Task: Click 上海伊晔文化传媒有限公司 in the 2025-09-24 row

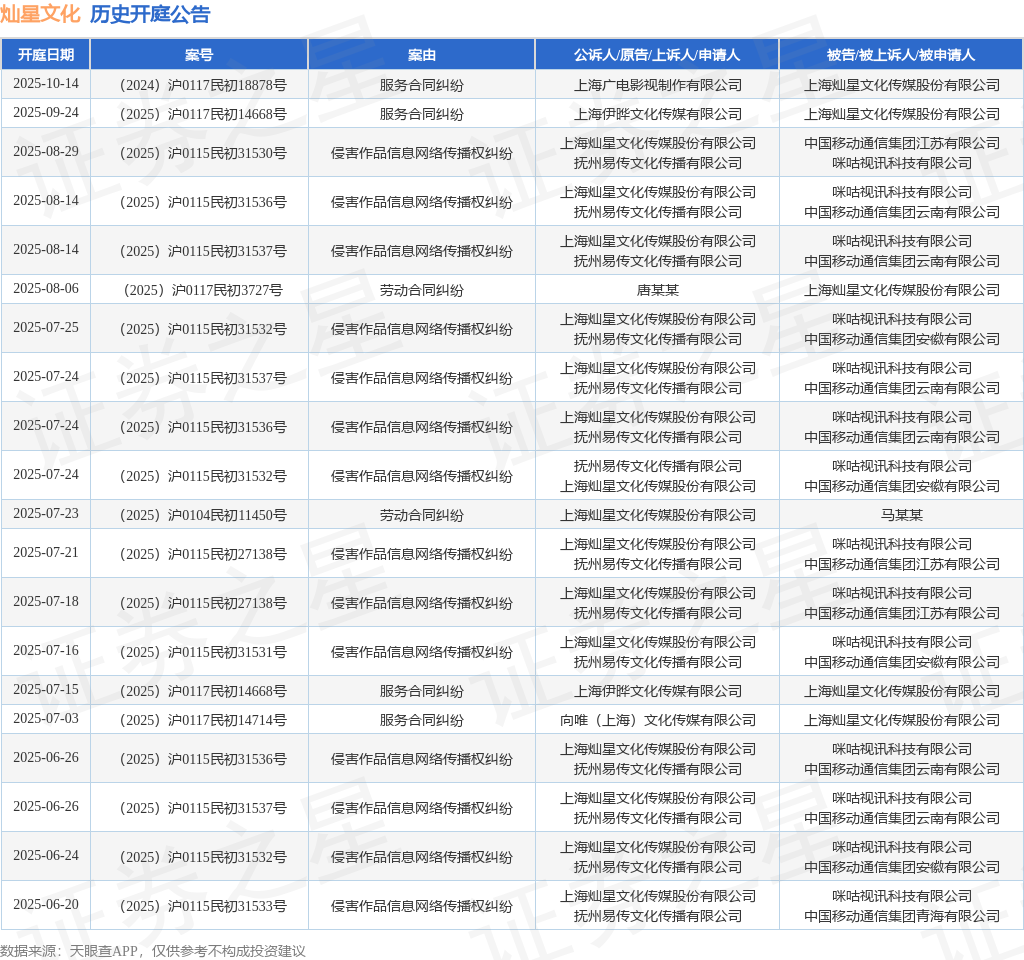Action: pos(658,114)
